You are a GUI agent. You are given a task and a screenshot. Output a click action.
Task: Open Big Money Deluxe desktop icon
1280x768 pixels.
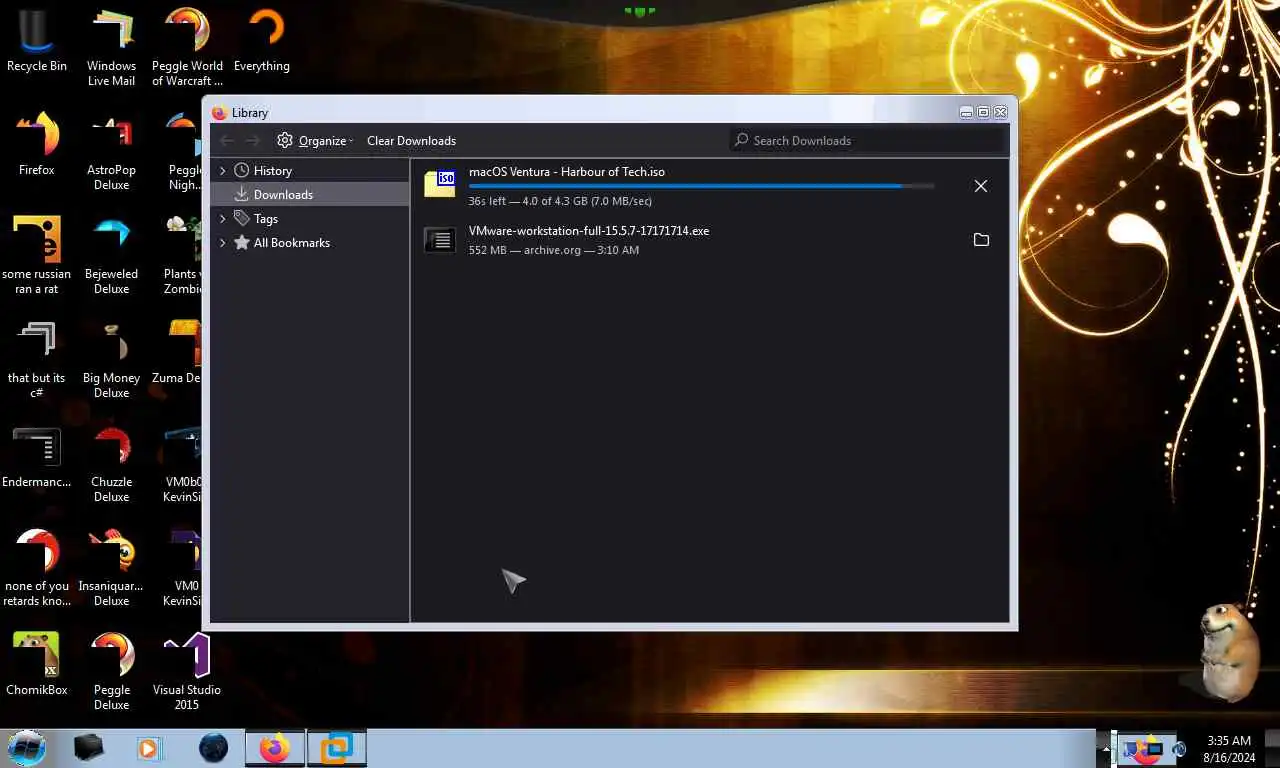click(112, 360)
